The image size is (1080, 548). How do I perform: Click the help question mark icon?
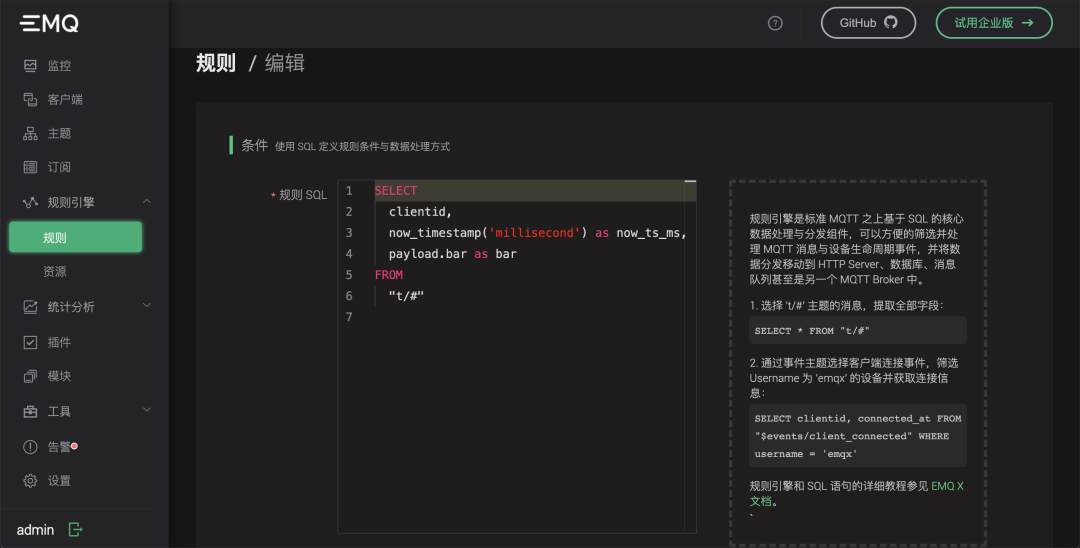pyautogui.click(x=775, y=23)
